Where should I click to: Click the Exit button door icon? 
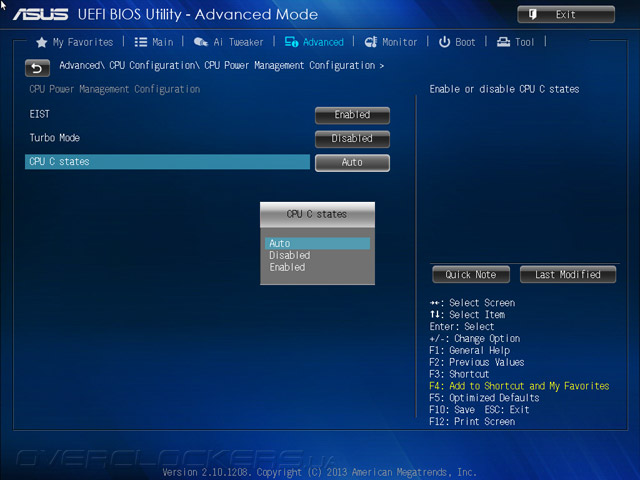[533, 14]
